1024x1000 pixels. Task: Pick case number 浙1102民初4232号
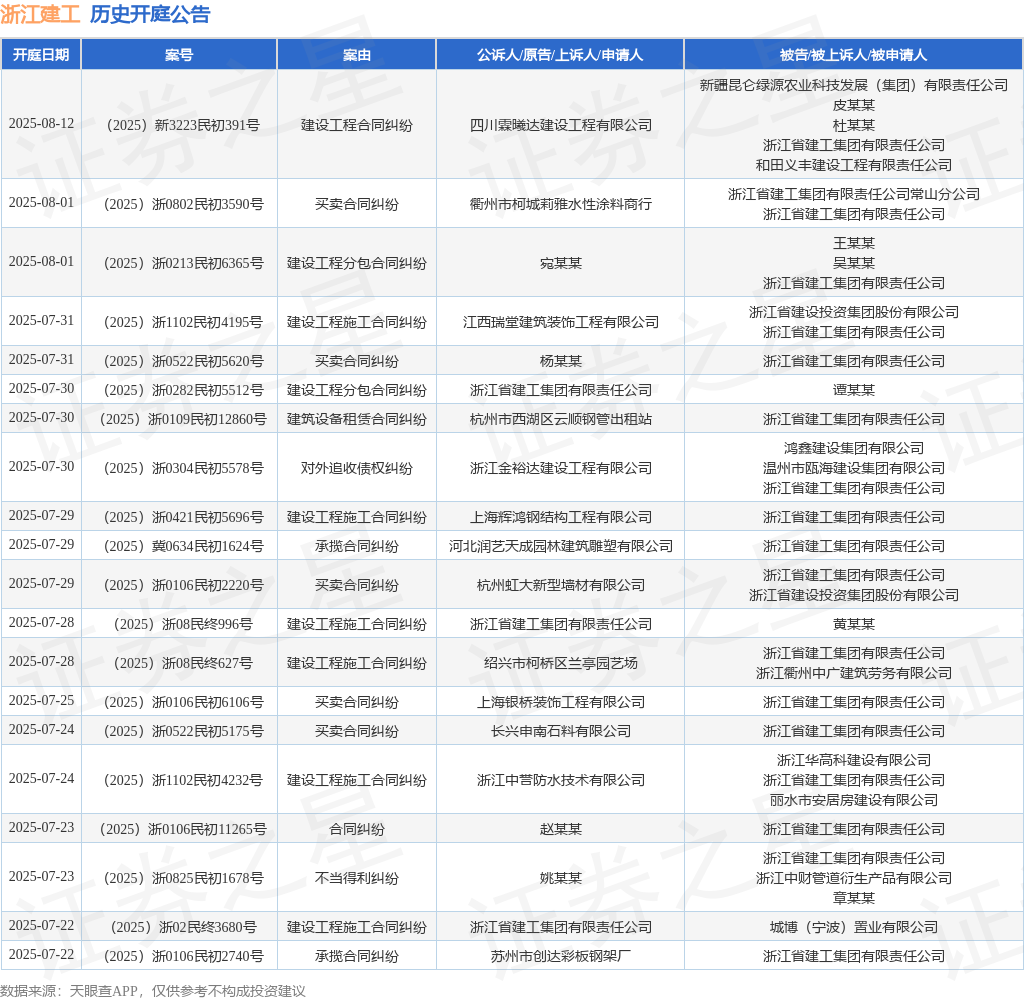[184, 781]
